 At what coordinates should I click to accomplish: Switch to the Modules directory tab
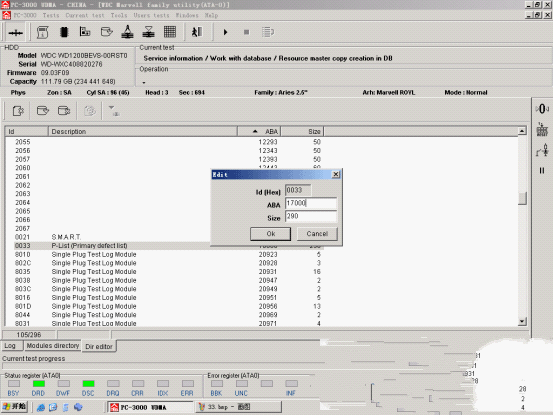point(53,346)
